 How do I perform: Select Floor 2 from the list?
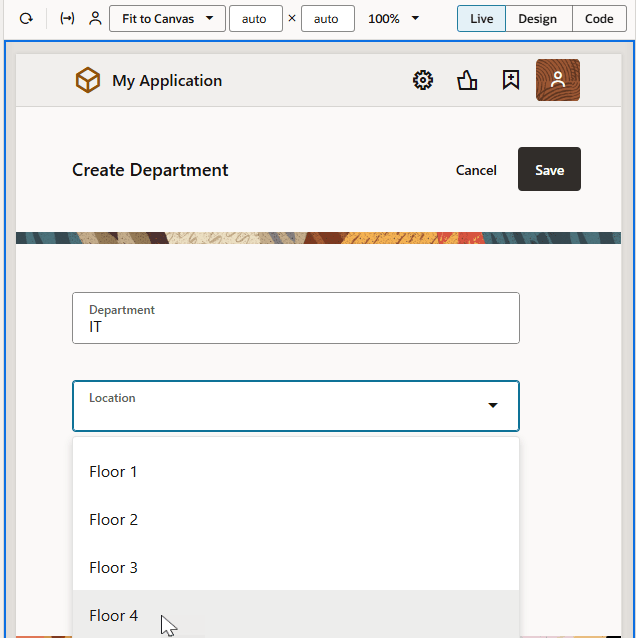click(x=296, y=520)
